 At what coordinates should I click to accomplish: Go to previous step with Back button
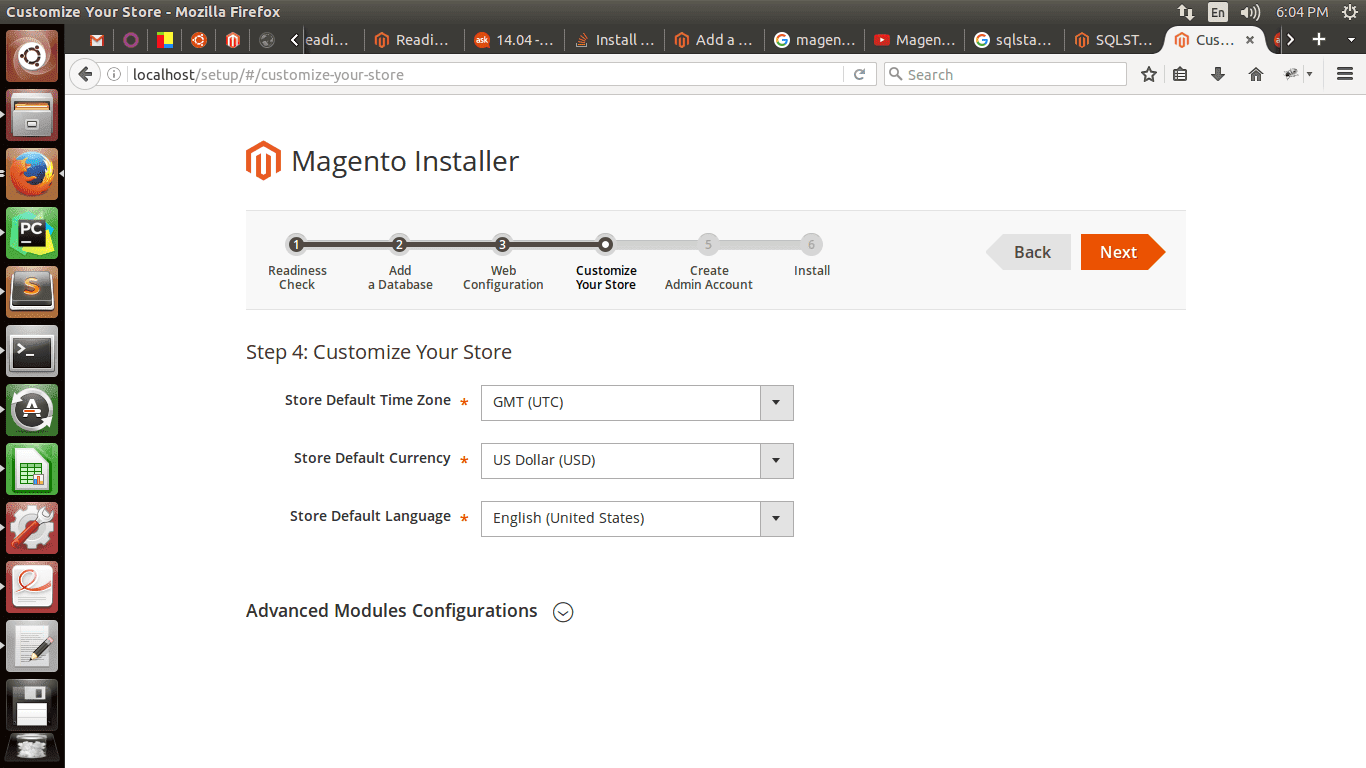click(x=1028, y=252)
